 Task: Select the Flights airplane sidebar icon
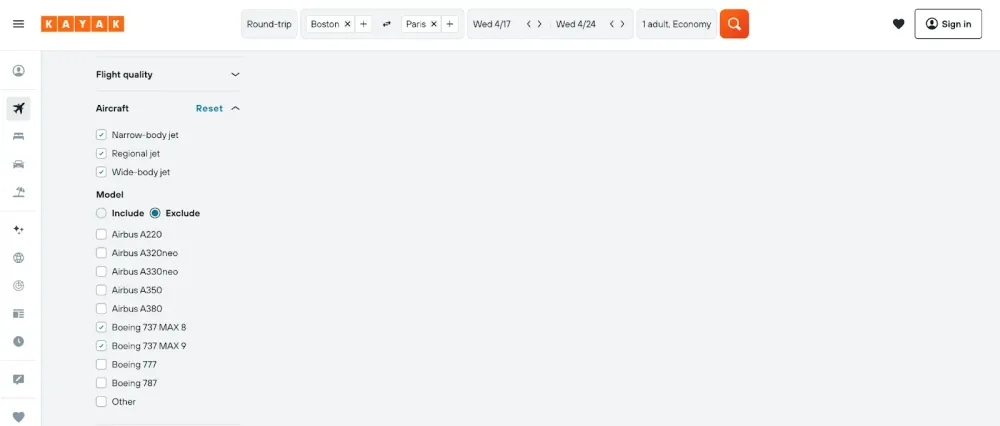tap(19, 108)
